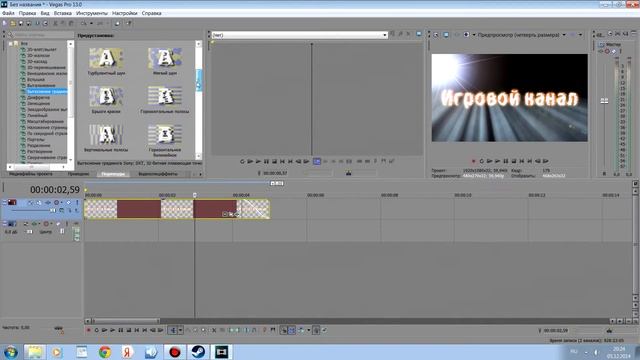Go to project start in timeline transport
The image size is (640, 360).
(137, 330)
